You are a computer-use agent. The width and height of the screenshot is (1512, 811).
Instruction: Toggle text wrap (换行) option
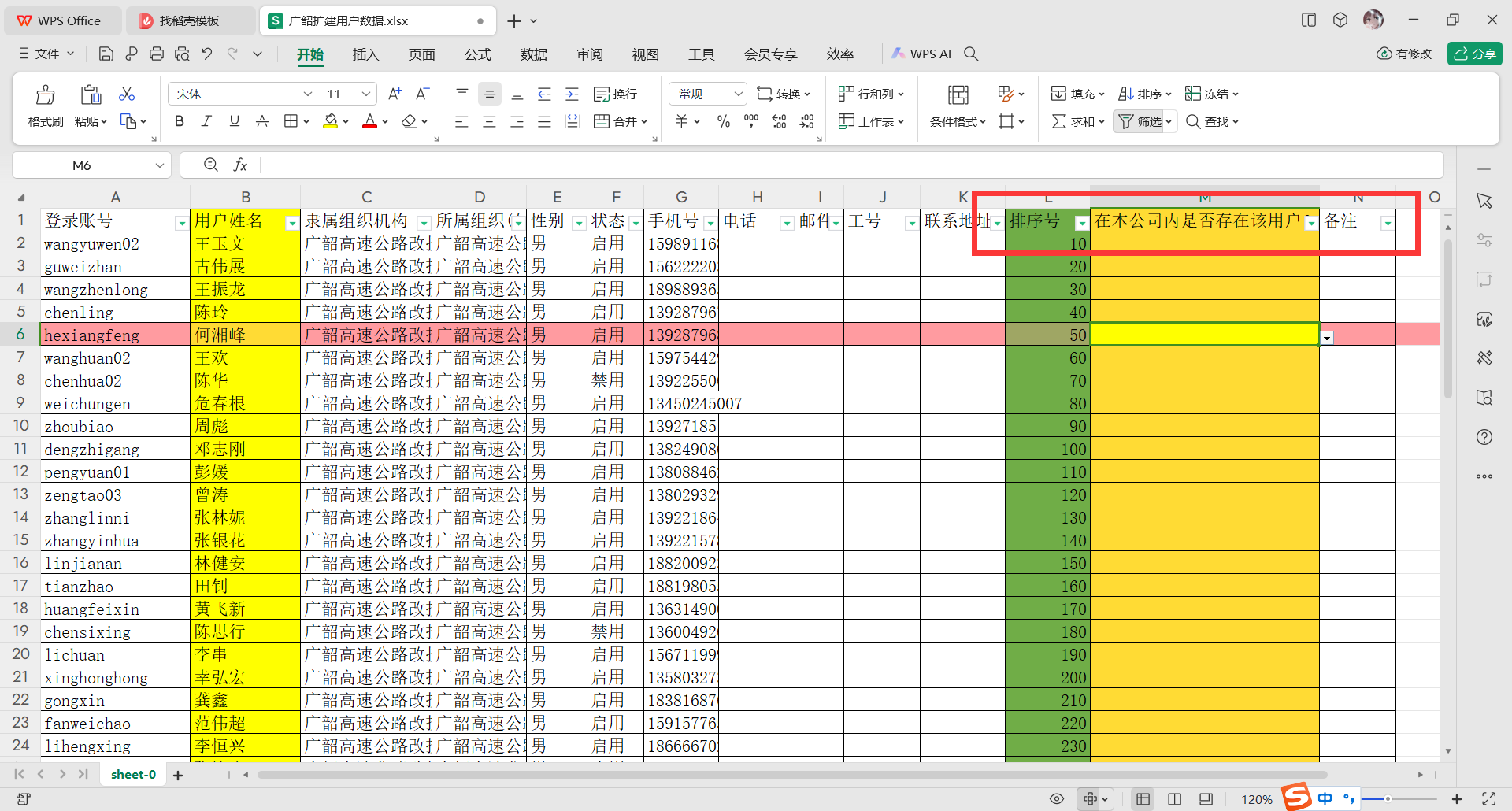tap(615, 94)
